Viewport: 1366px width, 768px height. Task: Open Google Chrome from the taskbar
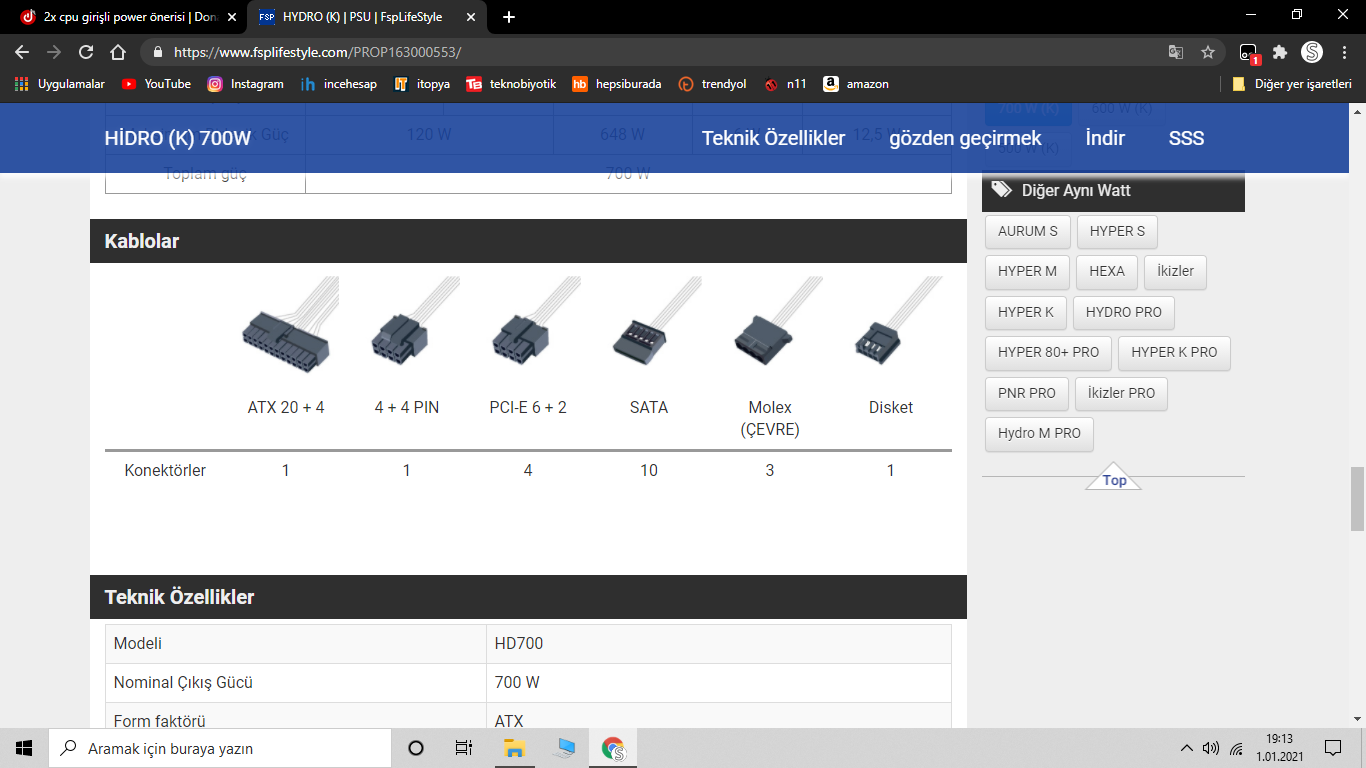click(x=613, y=748)
